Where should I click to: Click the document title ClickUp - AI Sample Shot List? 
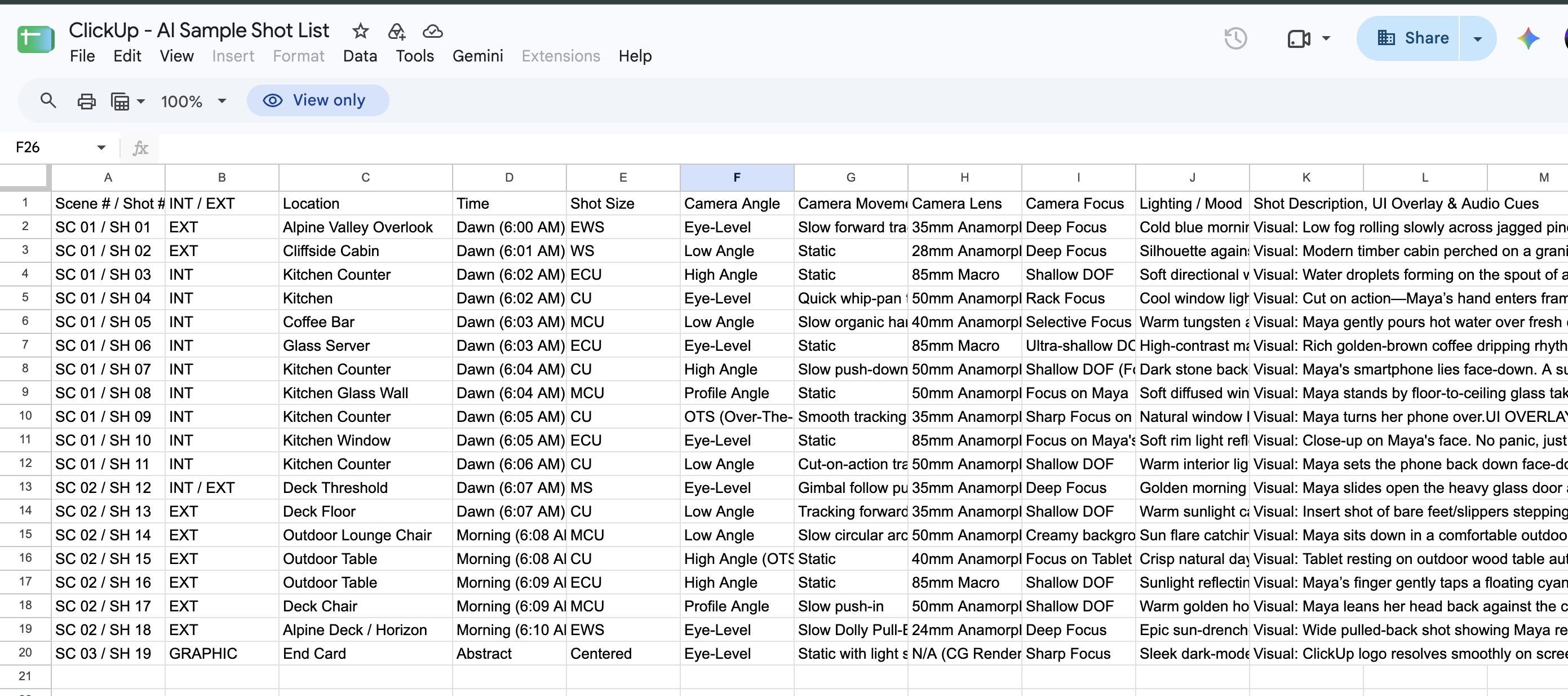[x=198, y=30]
